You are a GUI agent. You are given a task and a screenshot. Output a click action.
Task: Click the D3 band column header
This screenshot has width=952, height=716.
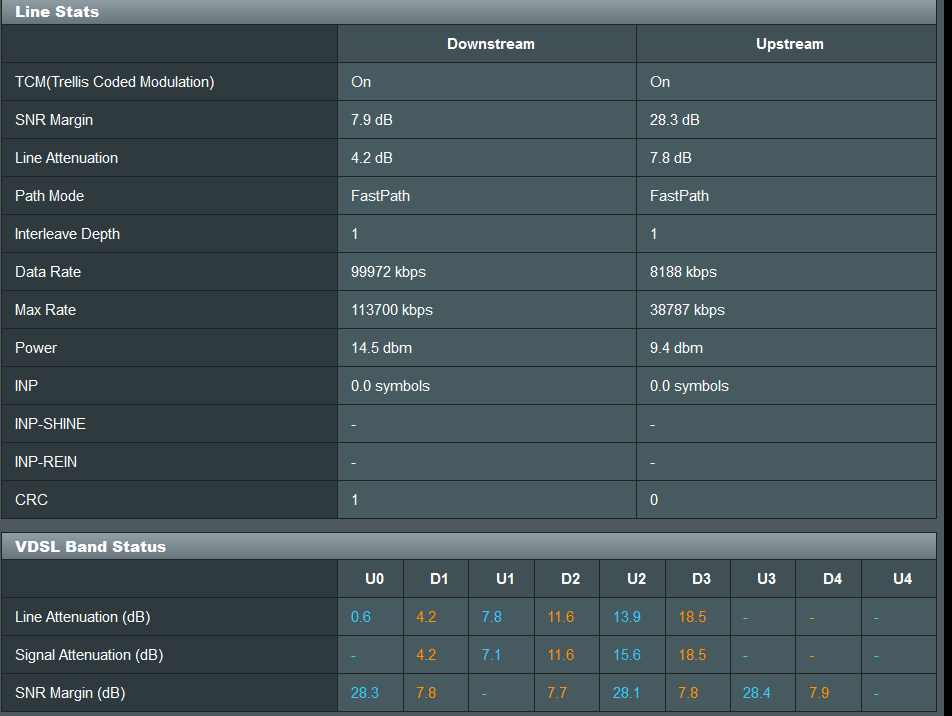[x=701, y=579]
